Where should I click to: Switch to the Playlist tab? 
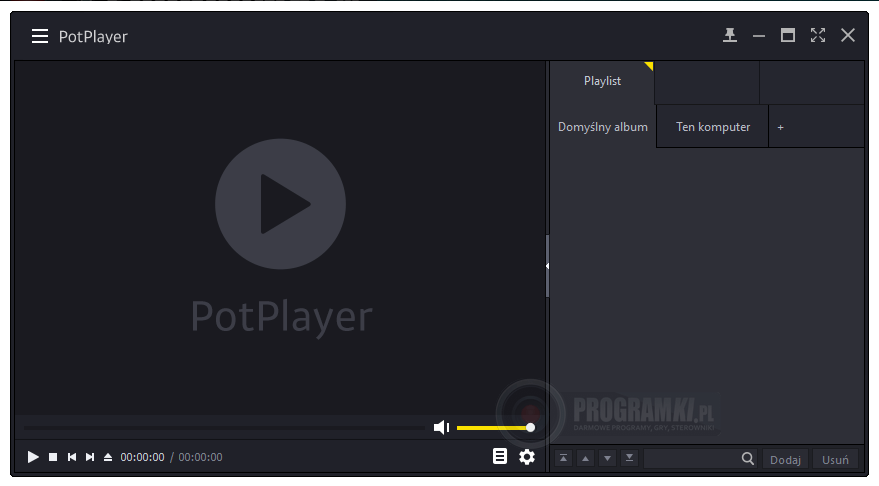tap(602, 81)
